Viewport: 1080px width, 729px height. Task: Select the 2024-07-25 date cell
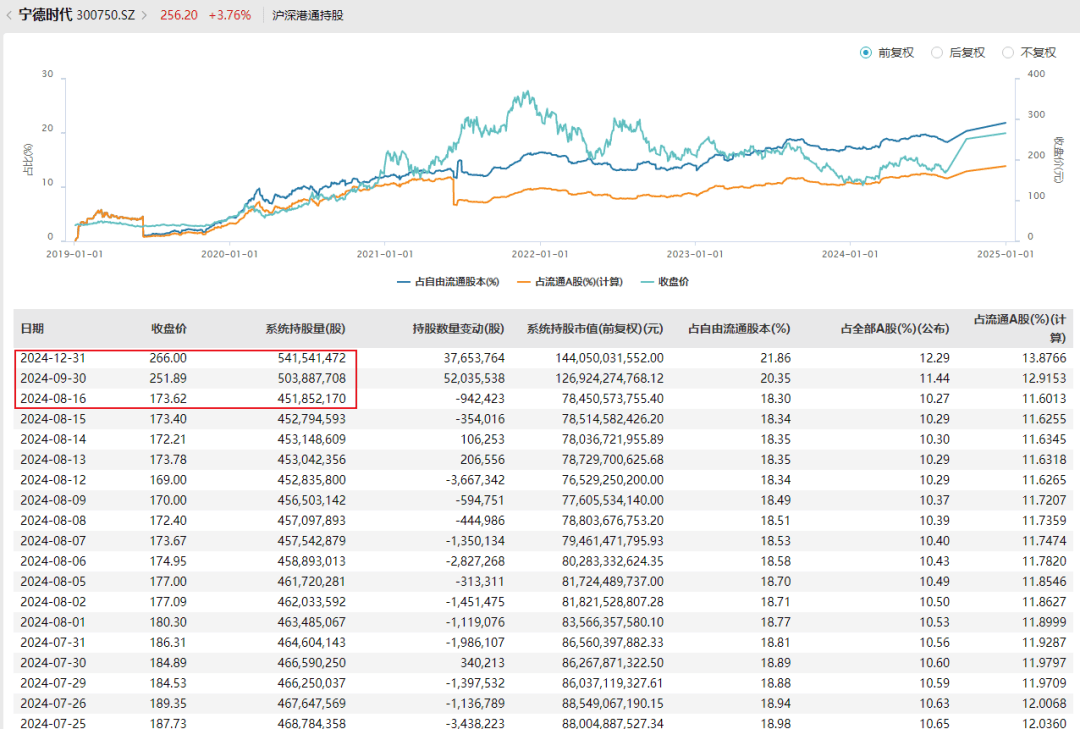[x=53, y=723]
